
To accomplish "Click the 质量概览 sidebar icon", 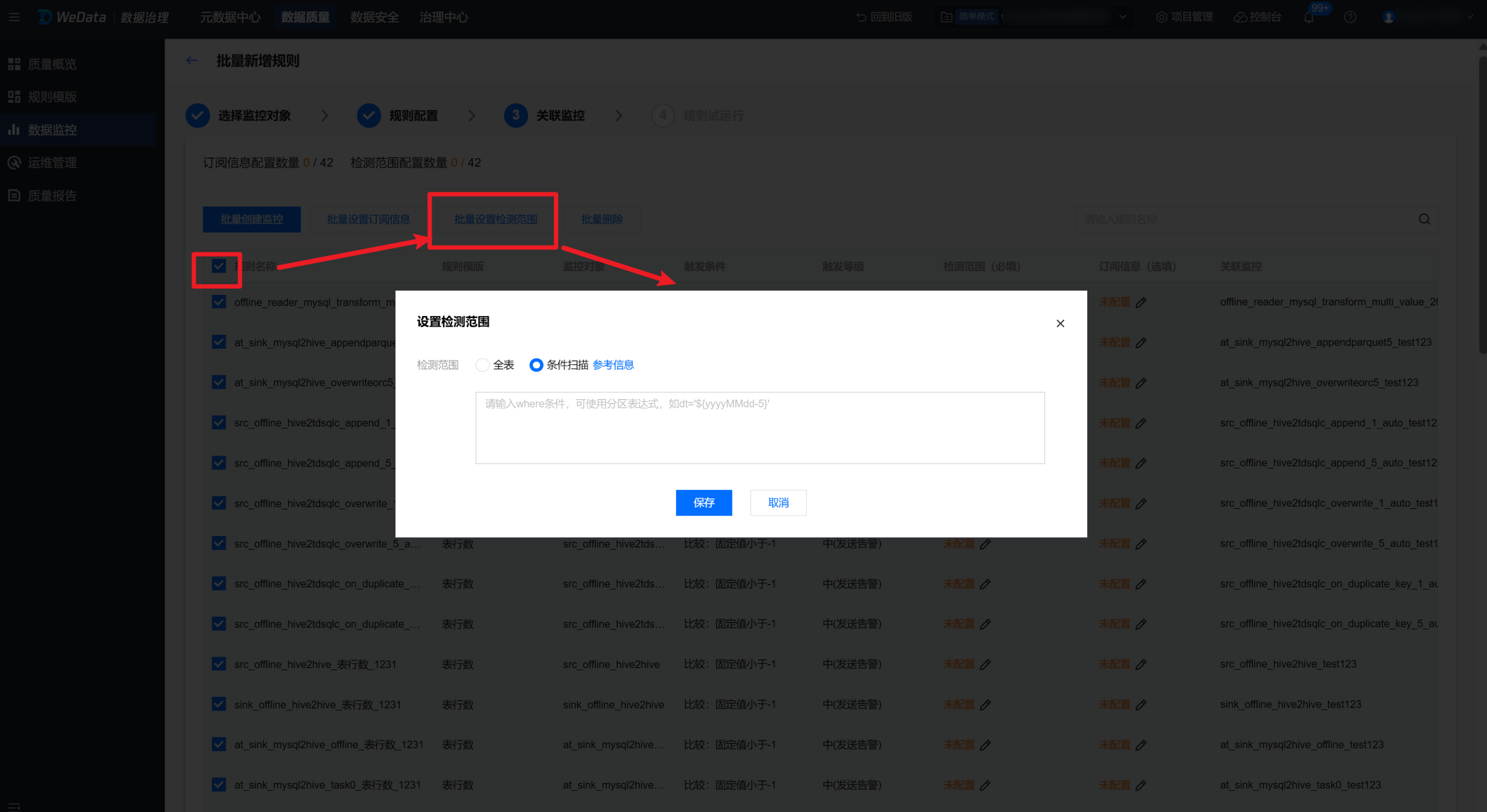I will pos(15,64).
